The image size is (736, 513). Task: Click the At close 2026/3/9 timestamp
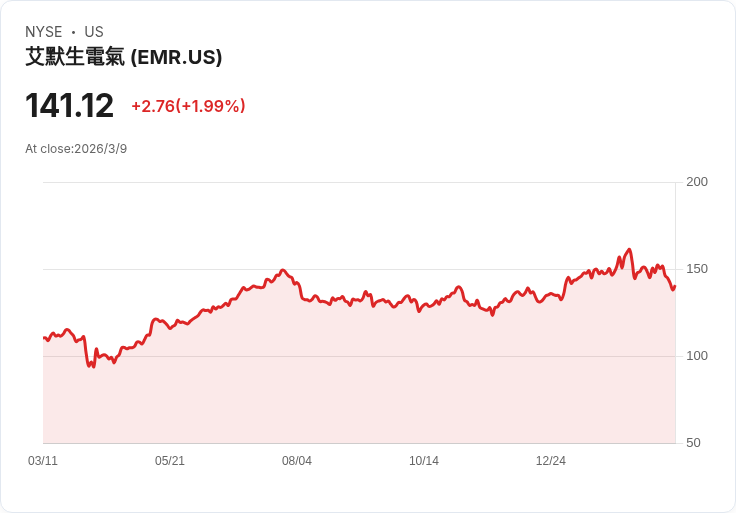coord(76,149)
